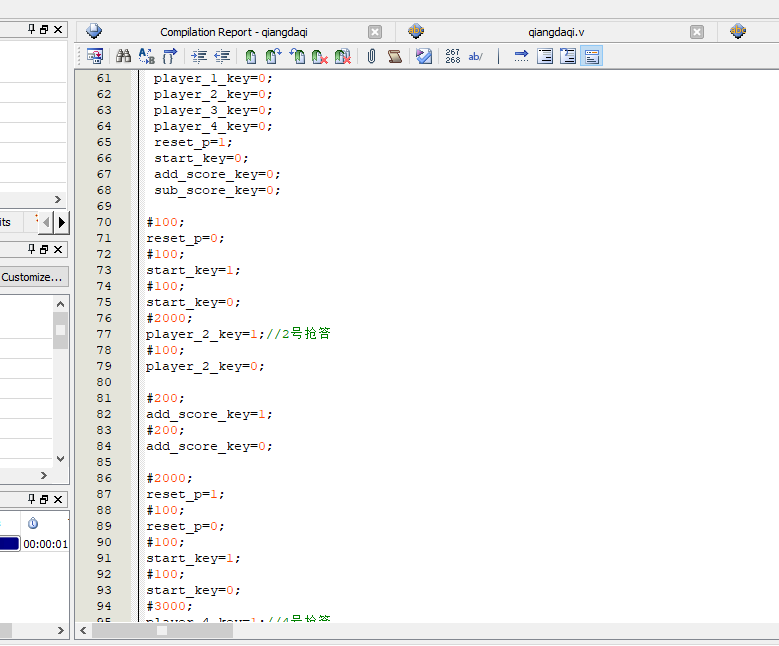This screenshot has width=779, height=646.
Task: Click the clock icon in the timer panel
Action: pos(33,523)
